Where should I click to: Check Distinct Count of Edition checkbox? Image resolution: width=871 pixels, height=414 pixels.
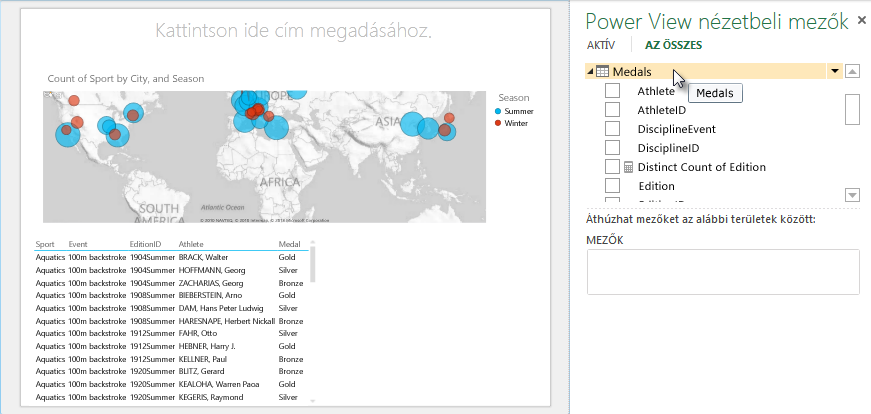tap(612, 166)
